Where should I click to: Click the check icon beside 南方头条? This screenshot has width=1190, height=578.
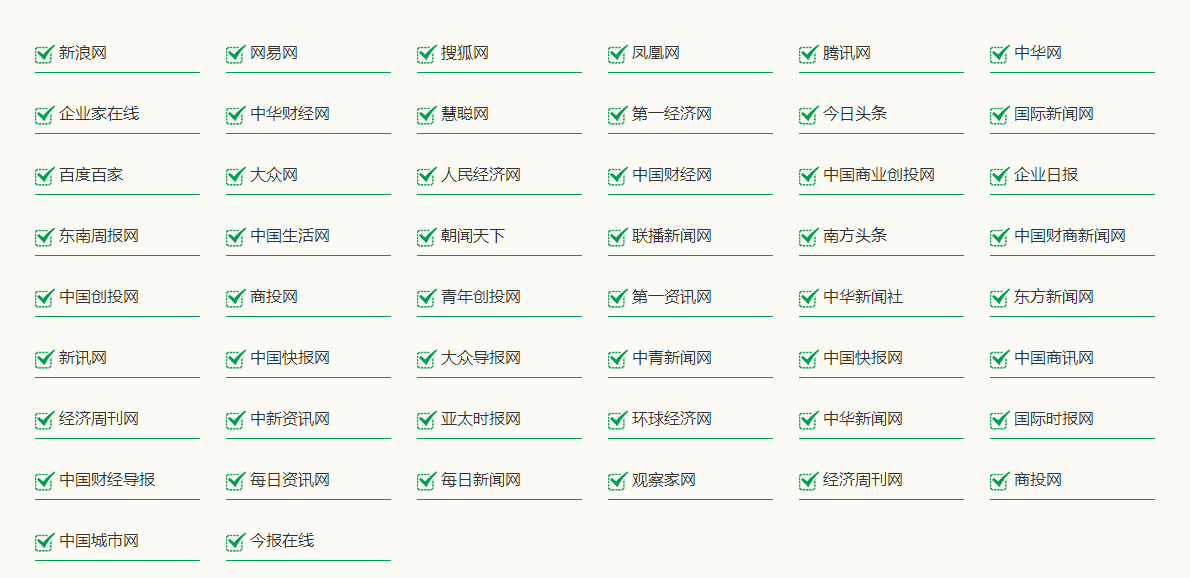pos(808,237)
